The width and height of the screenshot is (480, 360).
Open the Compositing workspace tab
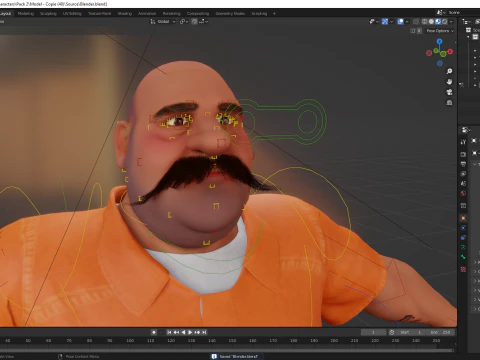pos(198,14)
